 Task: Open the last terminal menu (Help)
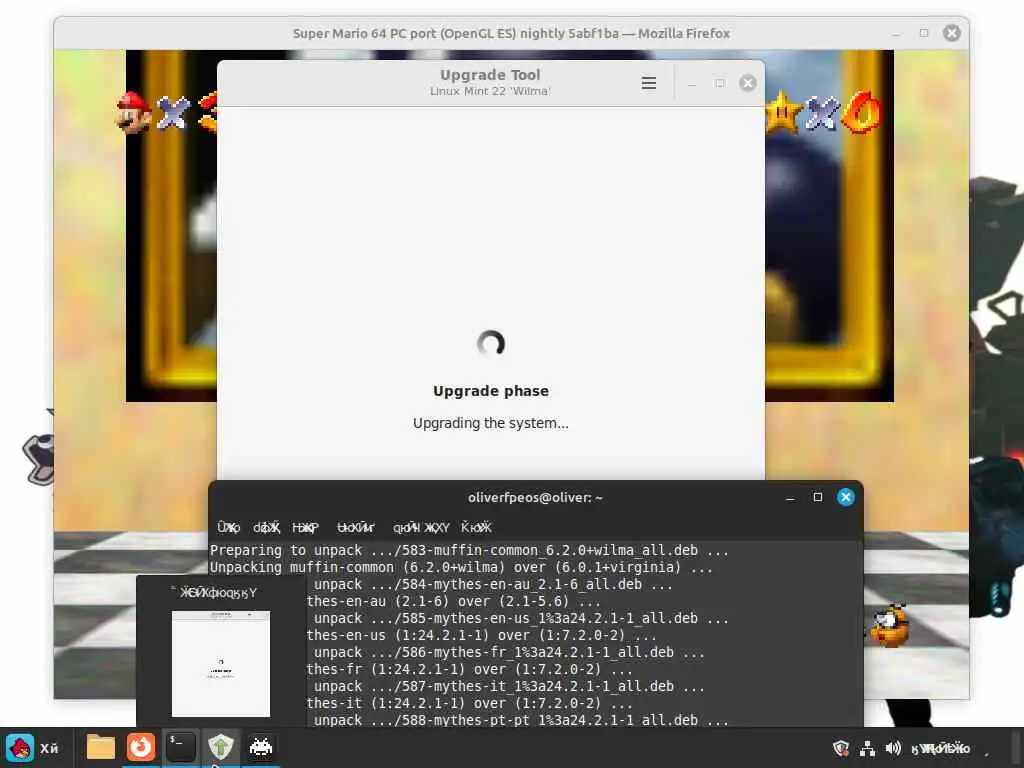coord(476,527)
